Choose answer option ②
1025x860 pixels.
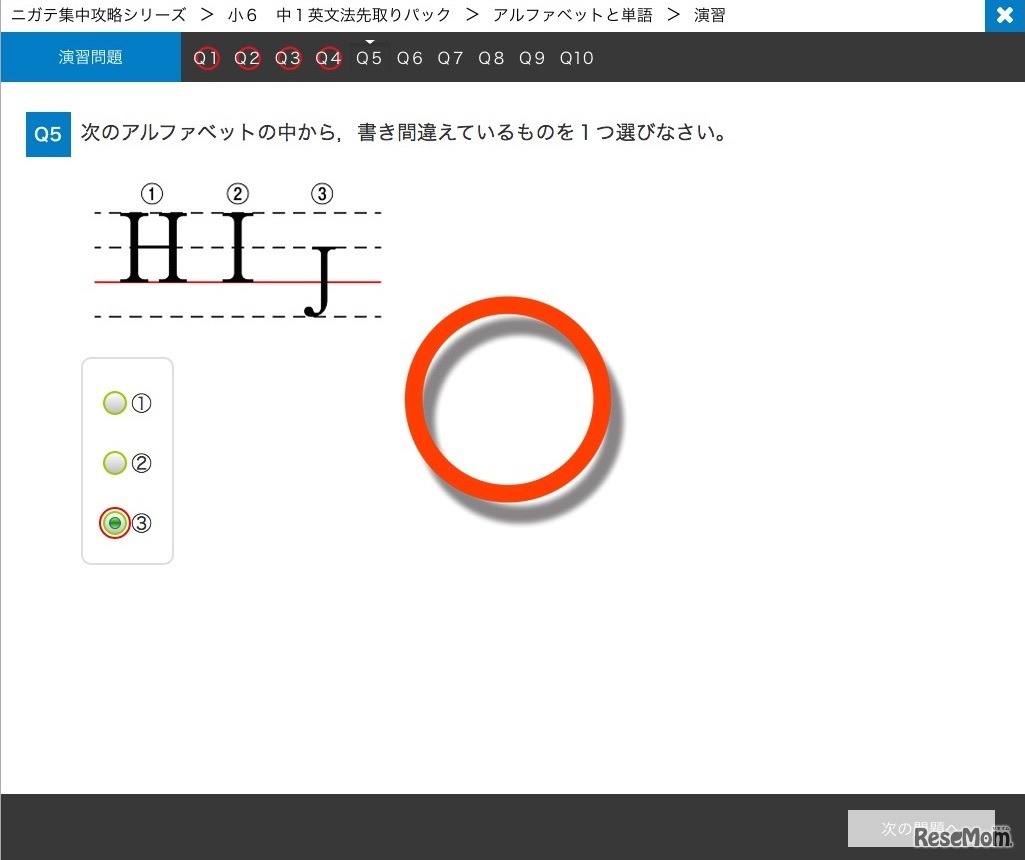point(114,463)
